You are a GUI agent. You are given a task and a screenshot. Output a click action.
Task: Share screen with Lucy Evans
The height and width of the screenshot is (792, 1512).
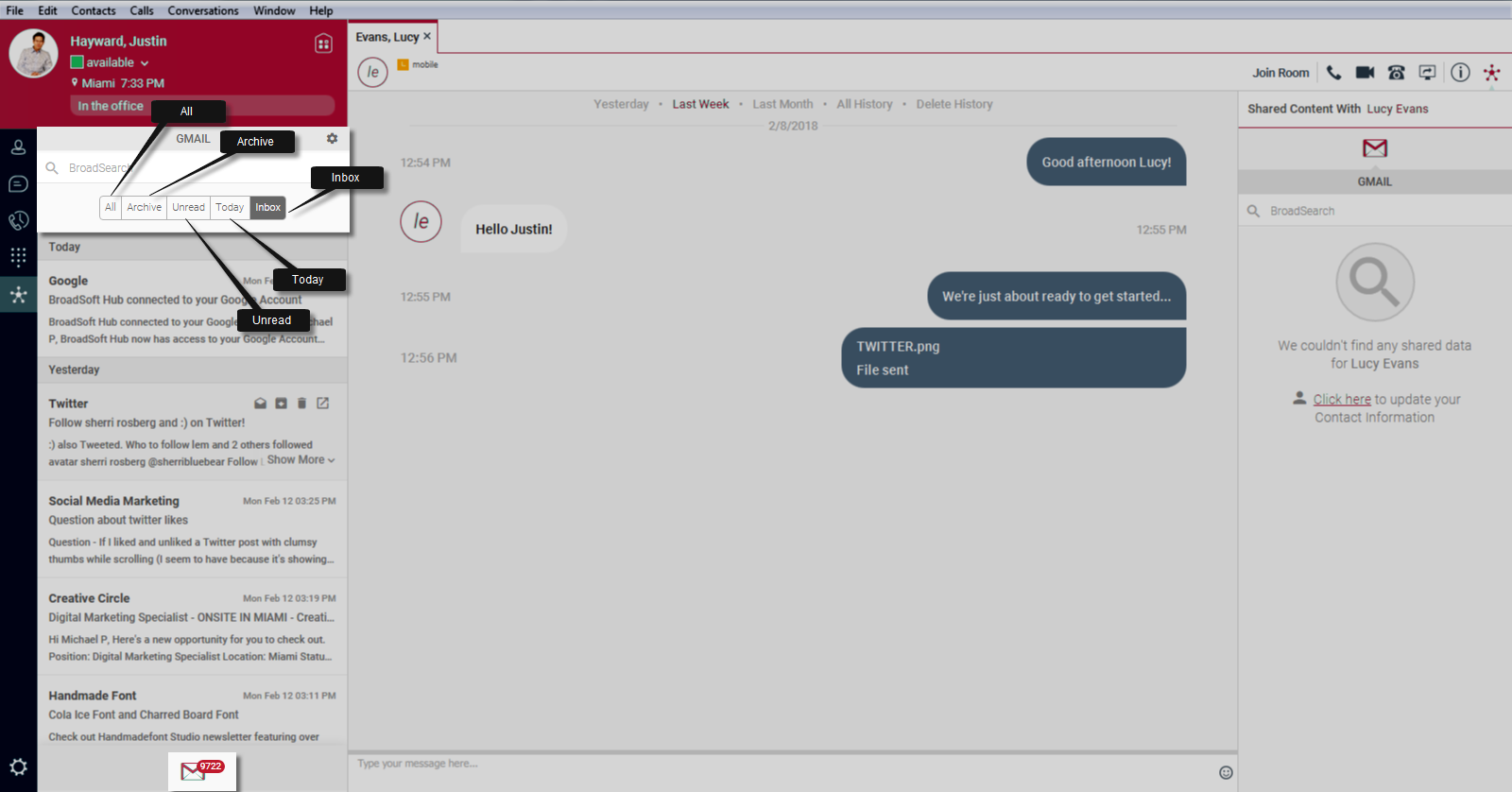pos(1427,73)
